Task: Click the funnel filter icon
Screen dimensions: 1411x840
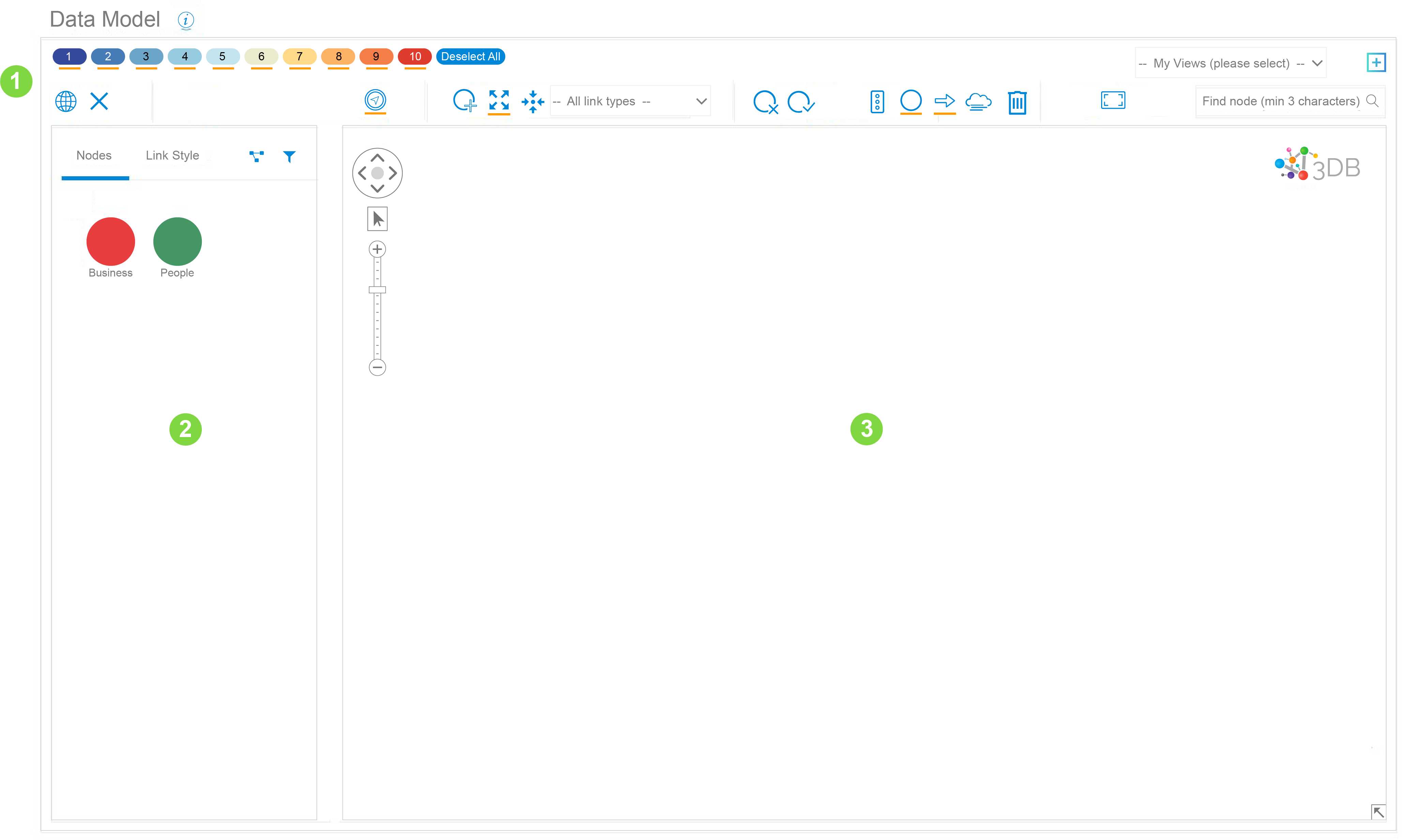Action: click(x=289, y=157)
